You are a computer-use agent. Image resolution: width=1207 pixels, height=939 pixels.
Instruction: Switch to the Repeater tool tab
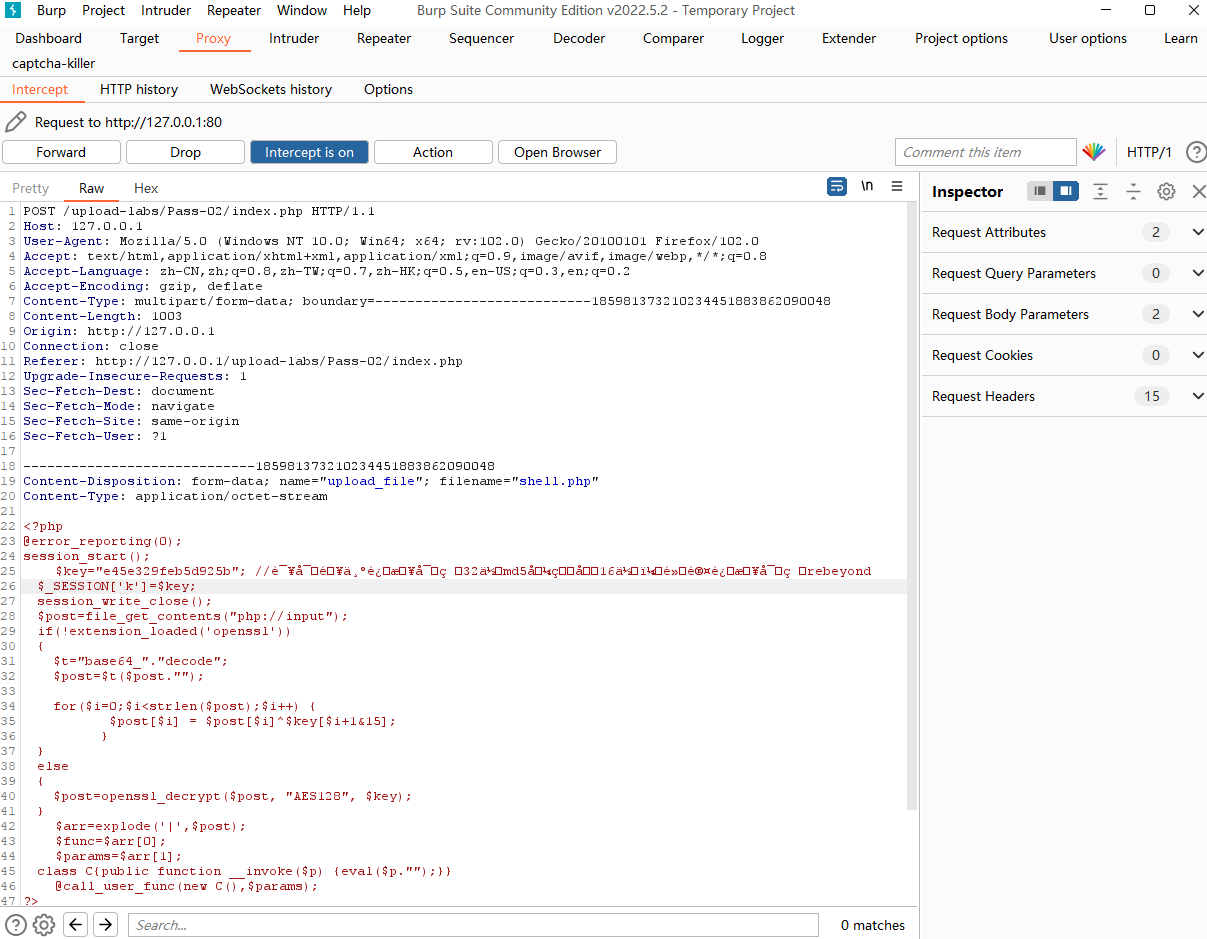(384, 38)
